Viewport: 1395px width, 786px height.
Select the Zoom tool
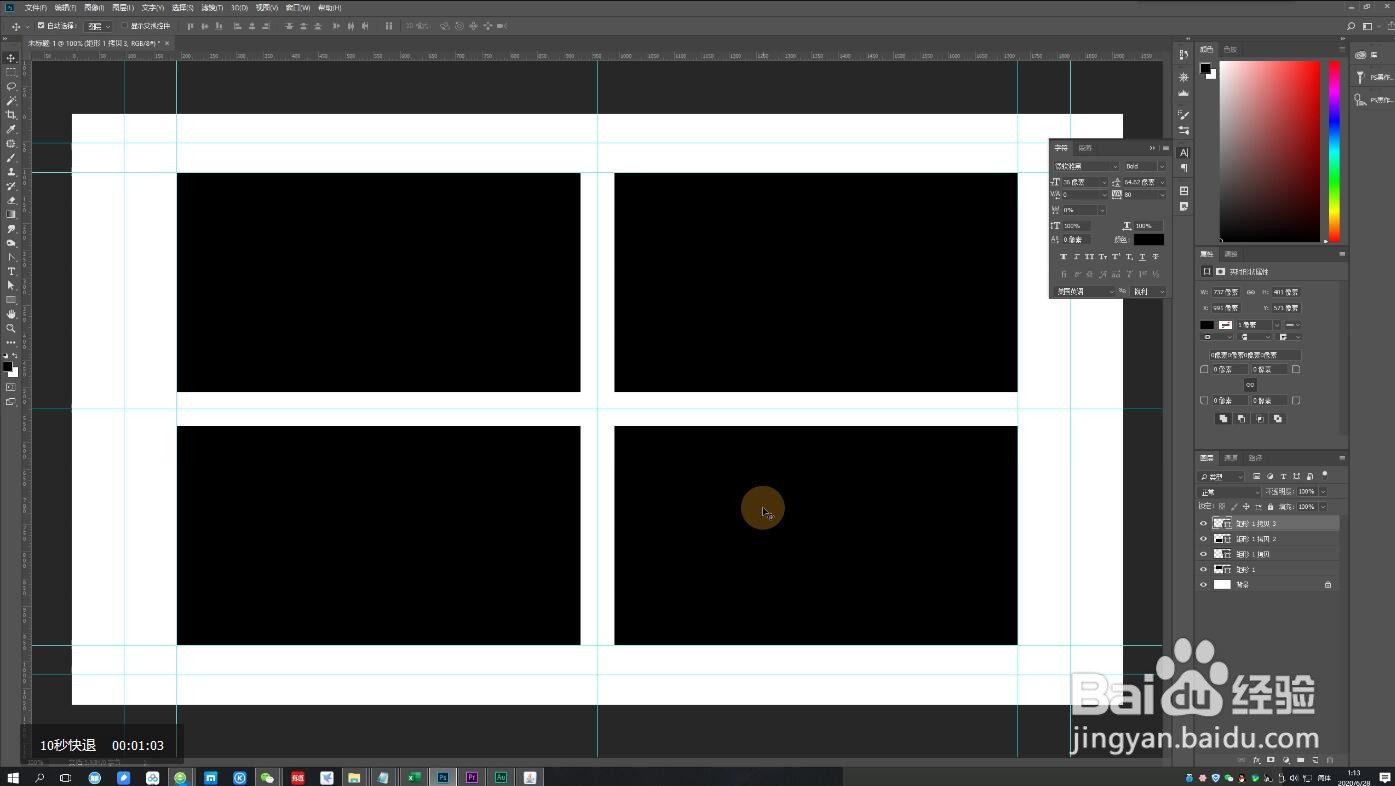point(11,326)
